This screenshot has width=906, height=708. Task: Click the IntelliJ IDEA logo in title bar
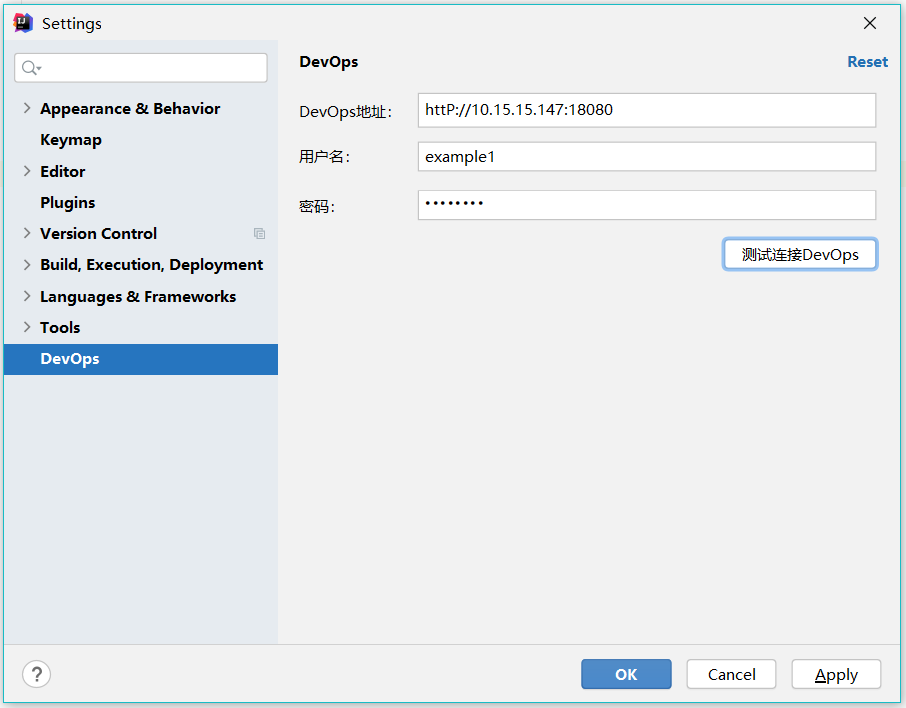point(23,23)
